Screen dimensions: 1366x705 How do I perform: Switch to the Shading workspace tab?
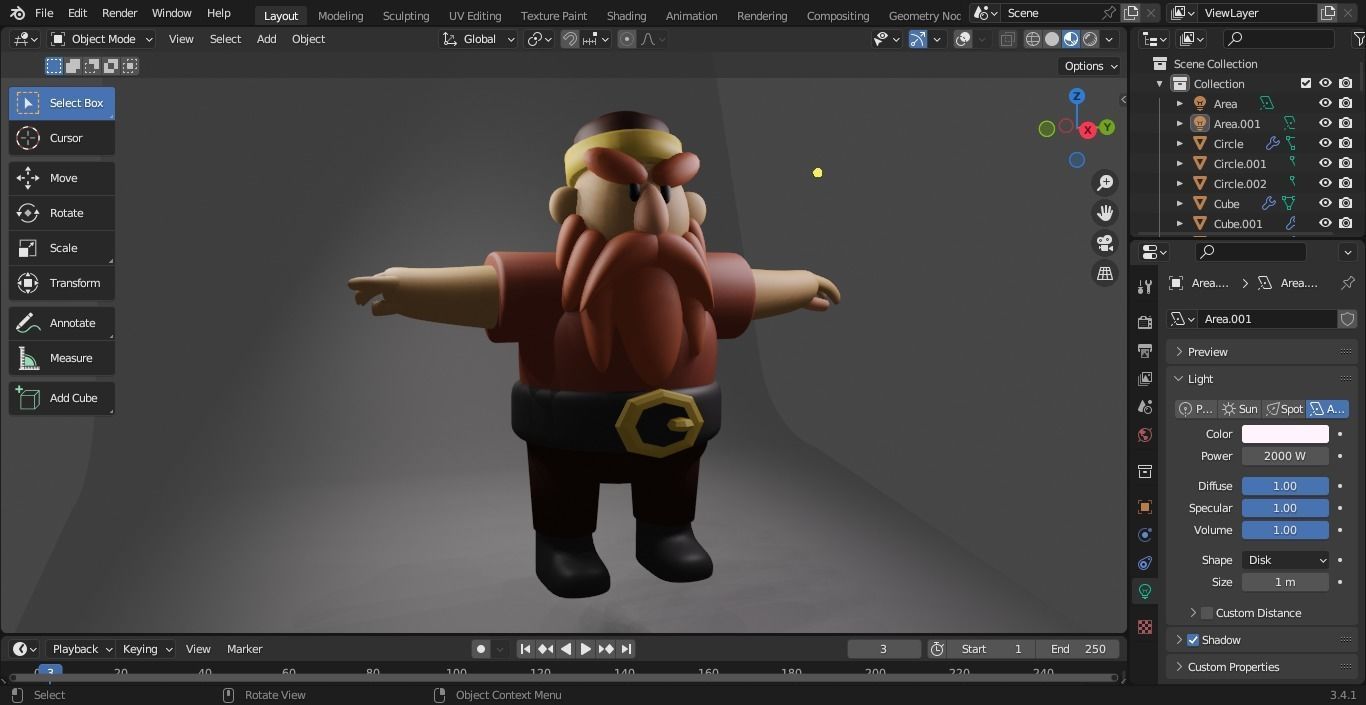click(x=626, y=15)
